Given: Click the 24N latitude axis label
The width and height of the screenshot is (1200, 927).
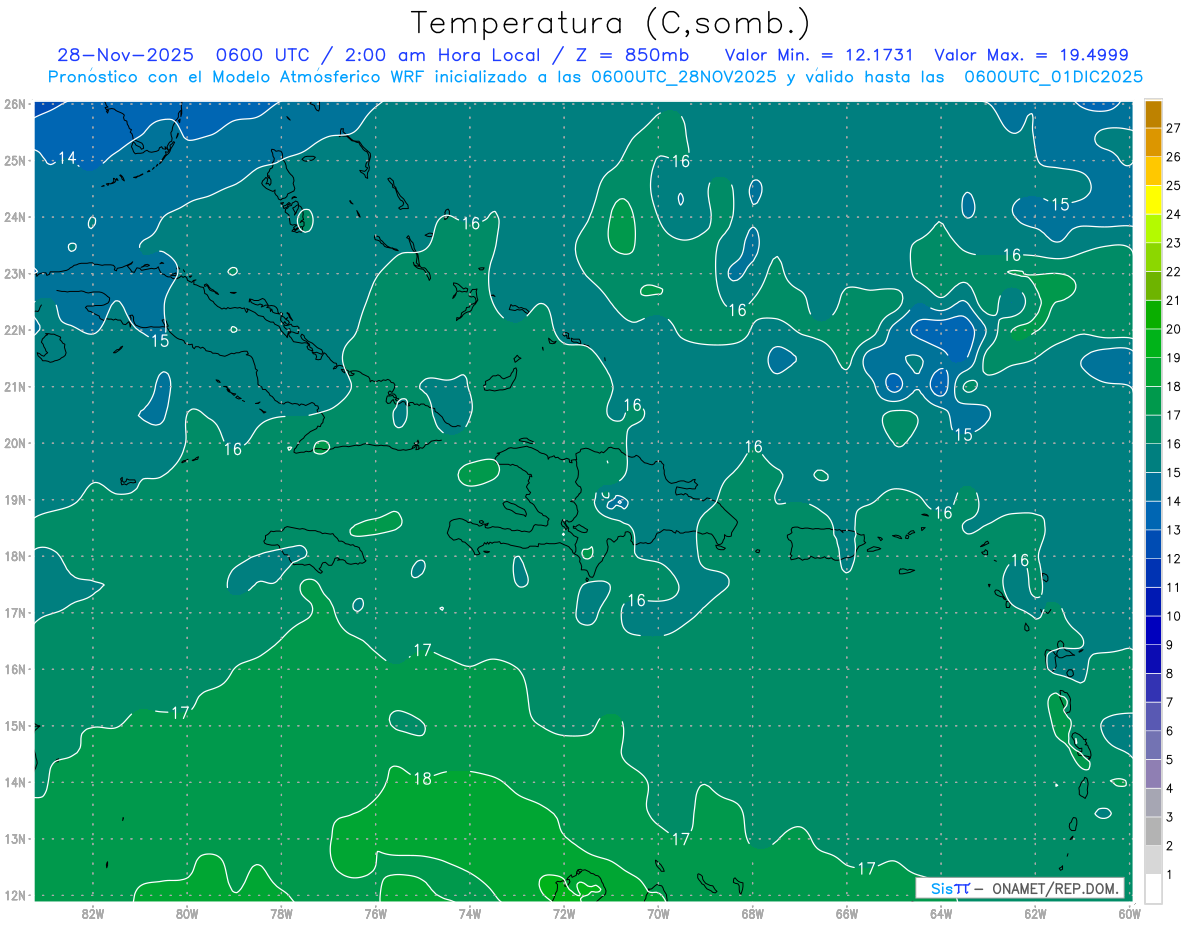Looking at the screenshot, I should [14, 217].
